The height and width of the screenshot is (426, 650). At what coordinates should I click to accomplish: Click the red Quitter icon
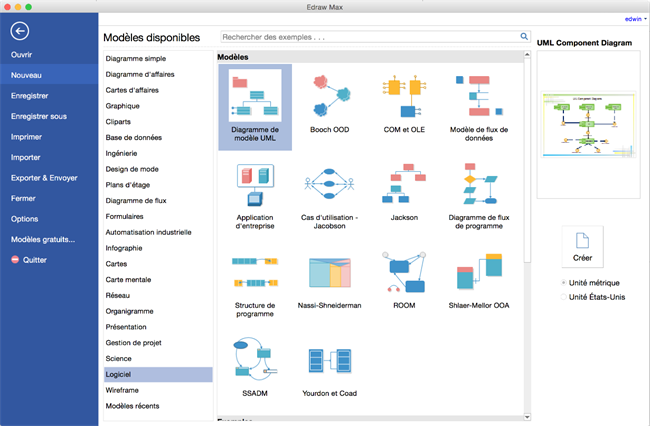coord(15,259)
